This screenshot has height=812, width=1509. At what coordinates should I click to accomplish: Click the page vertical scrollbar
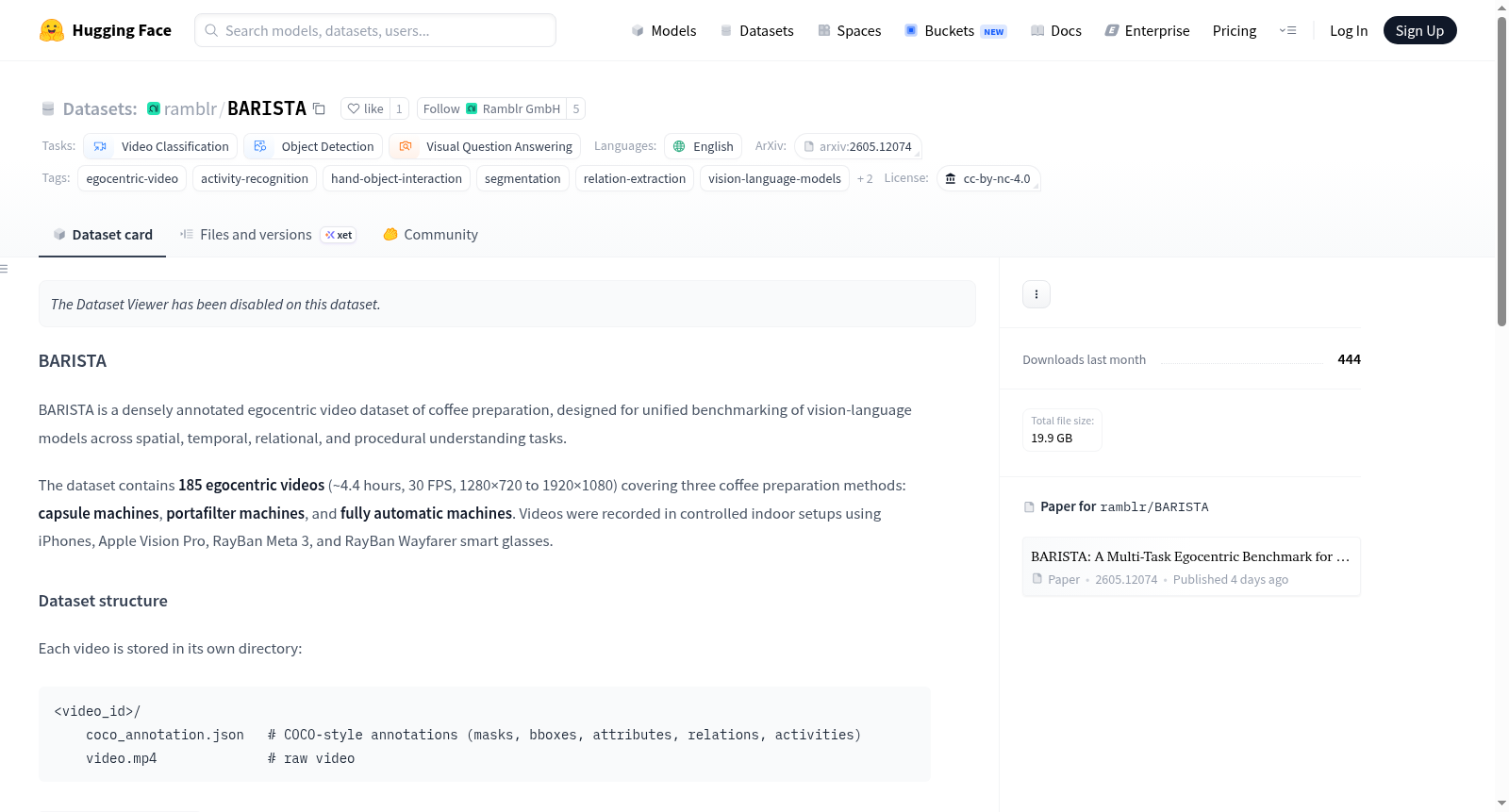pos(1501,170)
